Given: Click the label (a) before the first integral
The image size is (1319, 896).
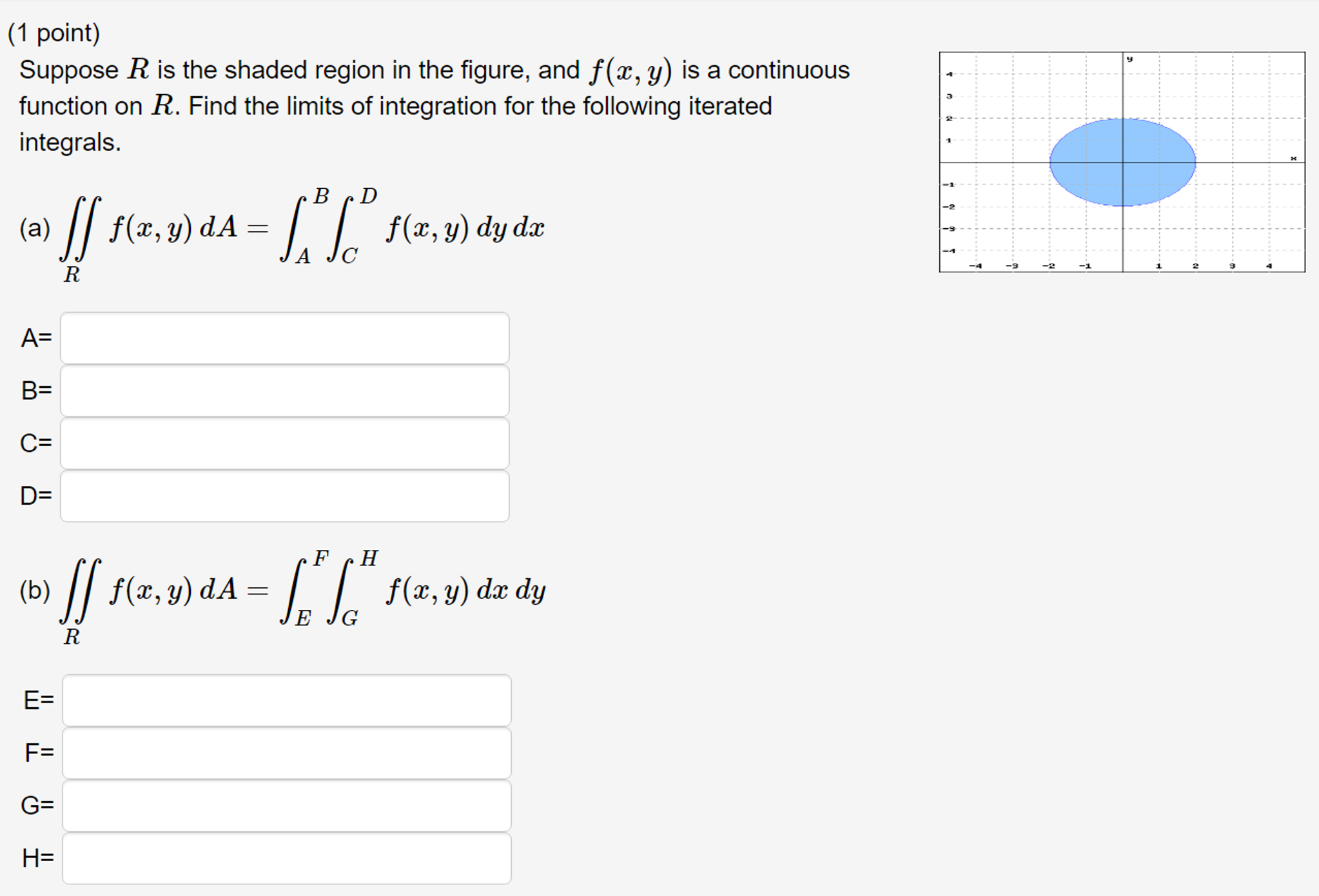Looking at the screenshot, I should [x=34, y=227].
